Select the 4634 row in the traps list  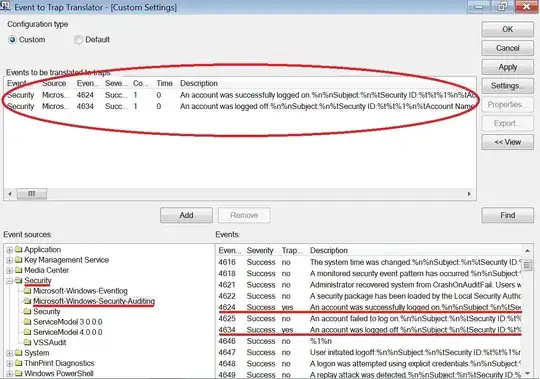(x=240, y=107)
